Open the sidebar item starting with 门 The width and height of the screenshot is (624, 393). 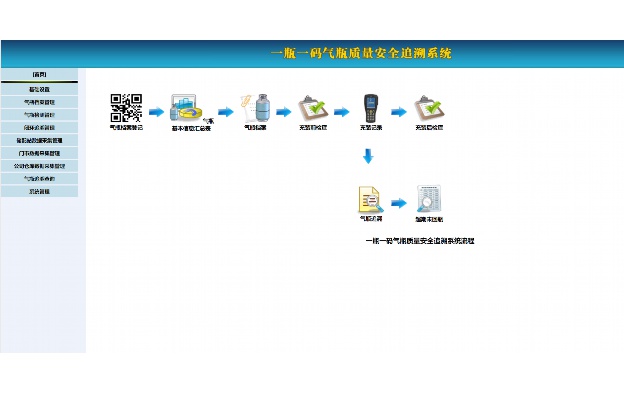tap(39, 153)
